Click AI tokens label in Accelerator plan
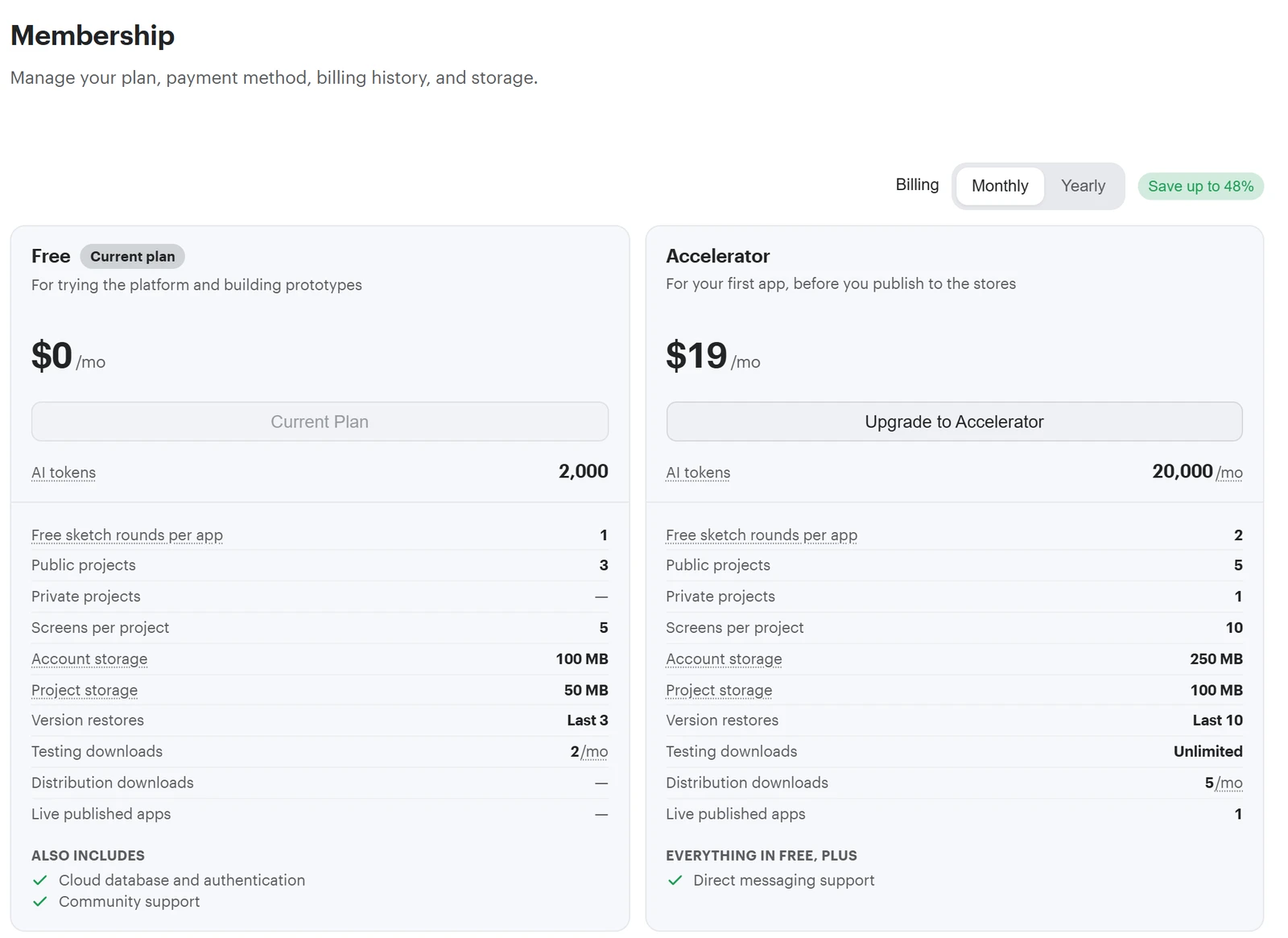Screen dimensions: 1288x938 [698, 473]
